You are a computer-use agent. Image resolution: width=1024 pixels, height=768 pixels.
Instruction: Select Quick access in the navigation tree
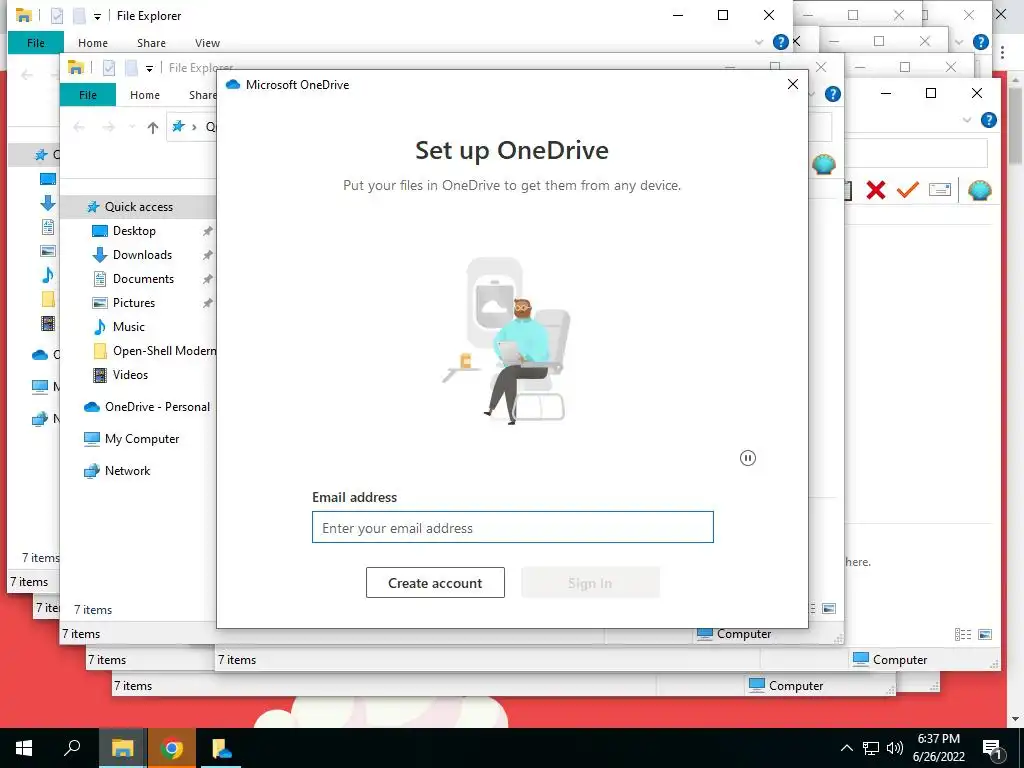(138, 206)
